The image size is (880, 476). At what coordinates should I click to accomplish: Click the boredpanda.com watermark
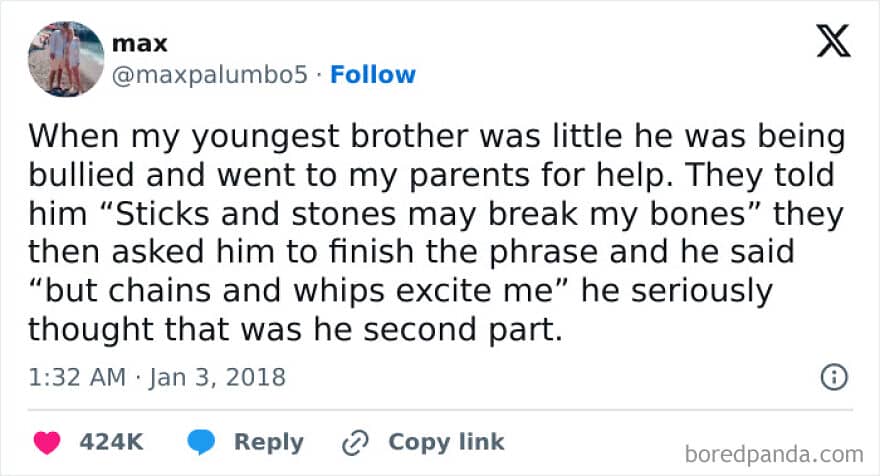tap(774, 454)
